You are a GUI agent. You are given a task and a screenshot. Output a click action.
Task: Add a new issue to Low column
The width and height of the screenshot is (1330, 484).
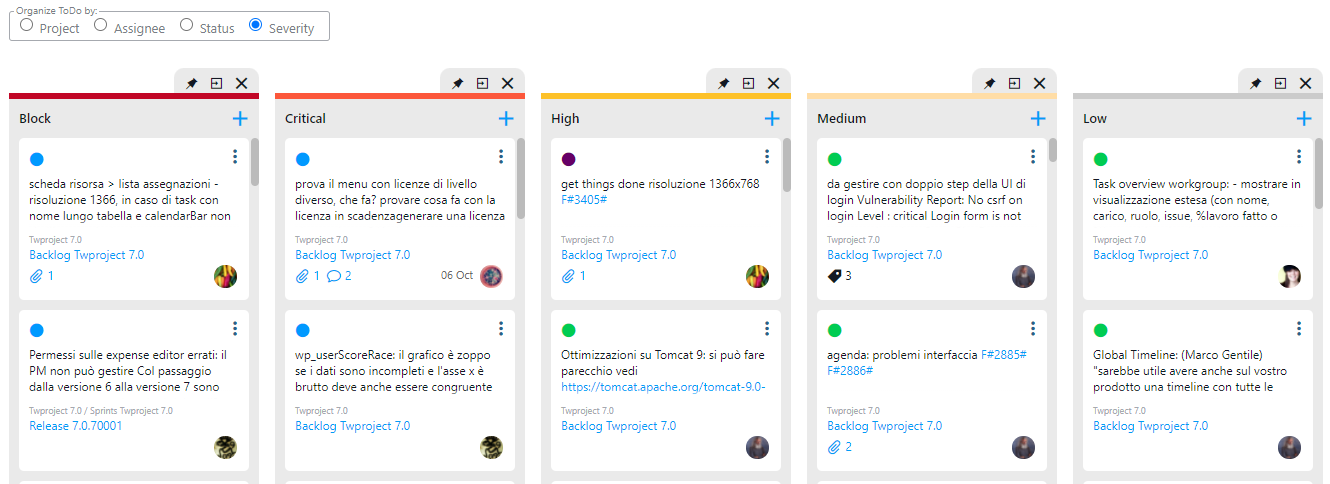[1304, 119]
